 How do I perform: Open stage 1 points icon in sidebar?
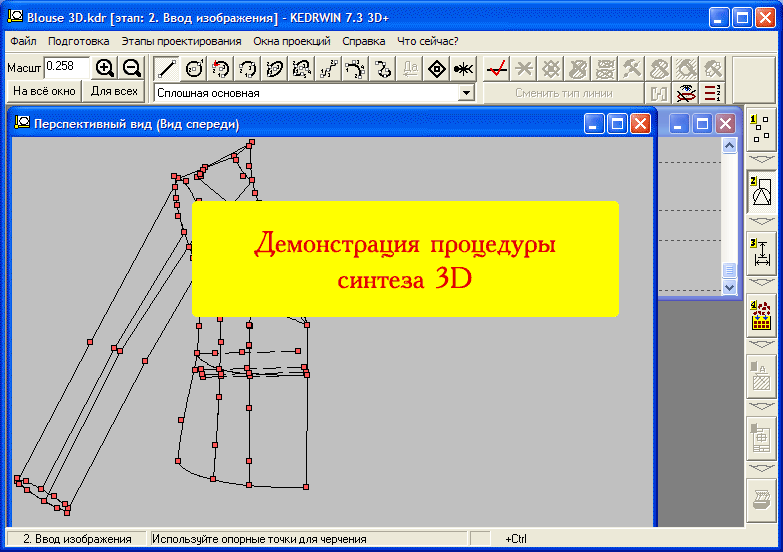761,129
